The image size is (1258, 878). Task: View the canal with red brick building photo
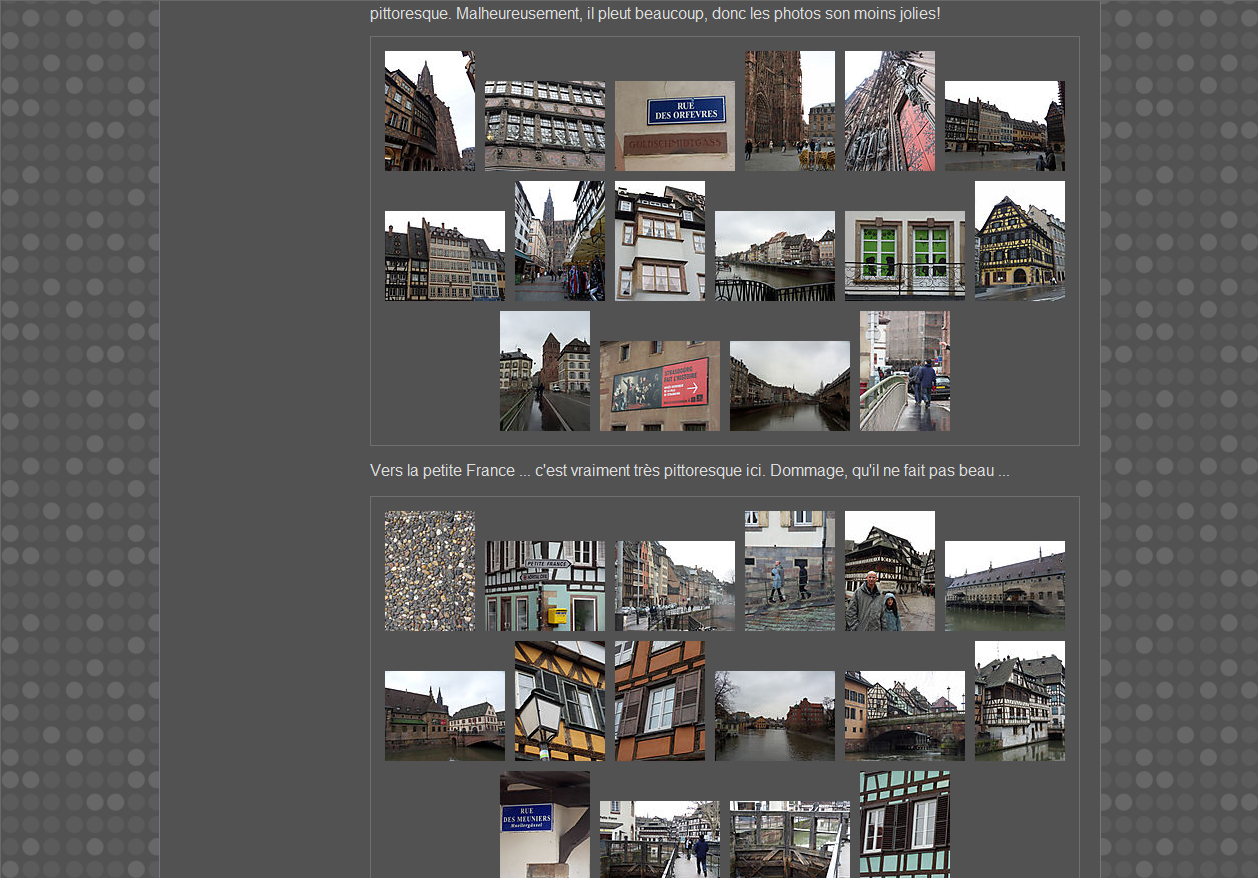[x=774, y=715]
